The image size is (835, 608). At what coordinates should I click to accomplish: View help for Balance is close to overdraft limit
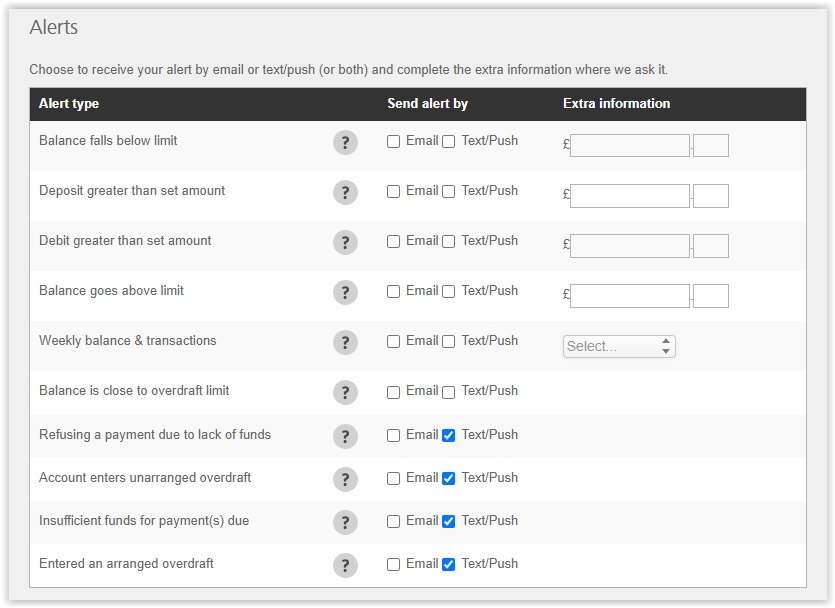tap(345, 393)
